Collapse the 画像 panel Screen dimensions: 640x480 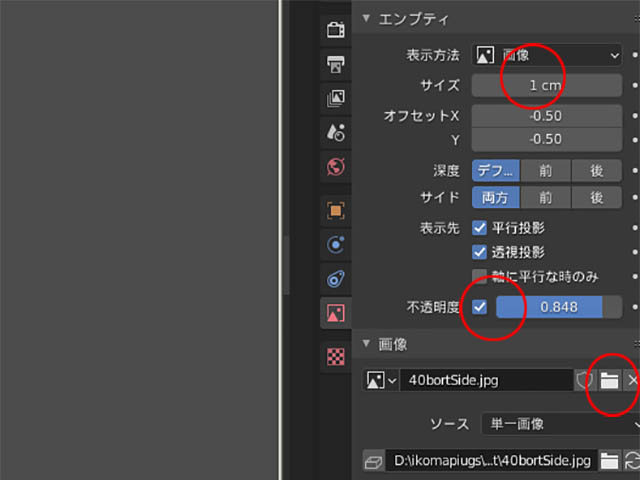tap(366, 344)
